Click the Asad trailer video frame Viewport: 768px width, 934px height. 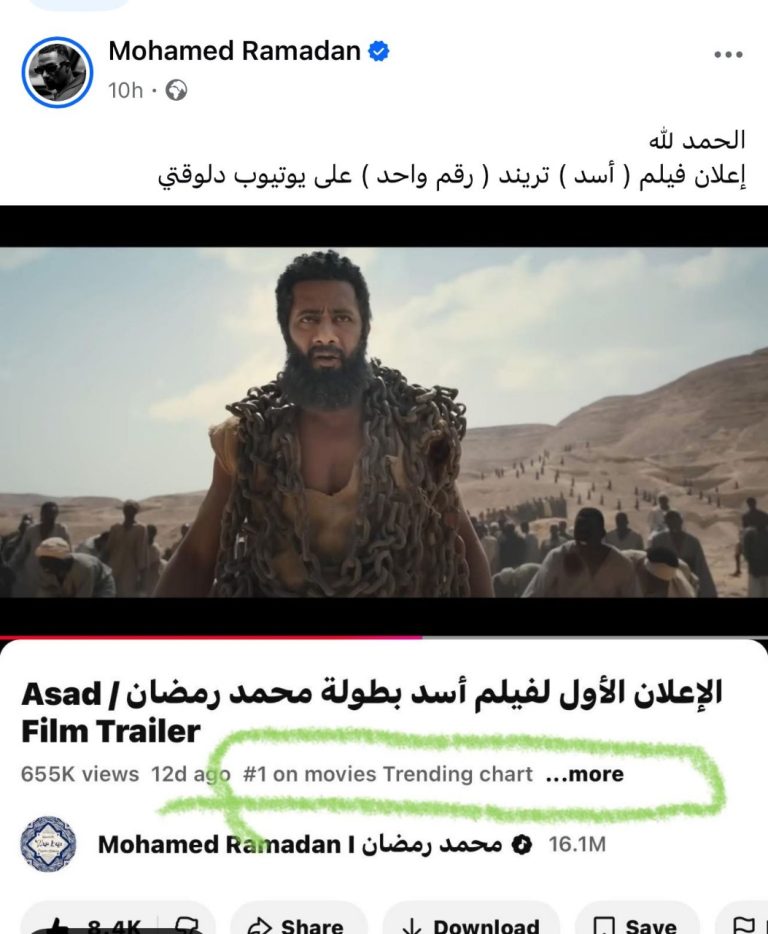coord(384,422)
